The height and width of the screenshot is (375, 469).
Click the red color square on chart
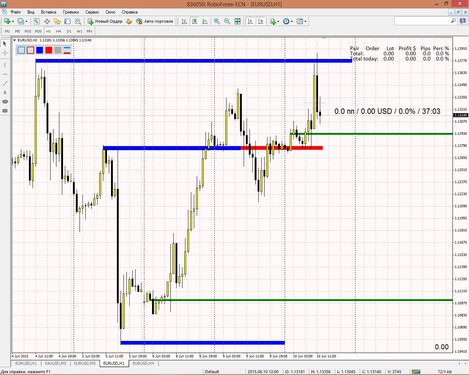click(x=49, y=50)
